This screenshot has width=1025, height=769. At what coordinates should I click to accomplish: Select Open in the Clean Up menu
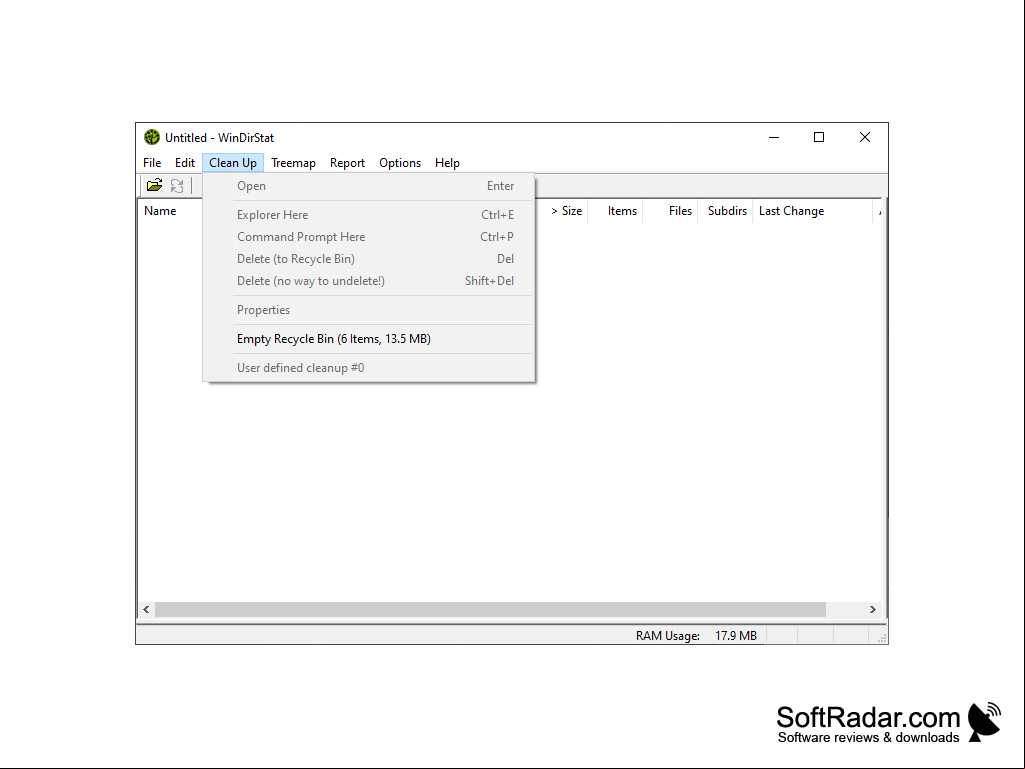pyautogui.click(x=369, y=186)
